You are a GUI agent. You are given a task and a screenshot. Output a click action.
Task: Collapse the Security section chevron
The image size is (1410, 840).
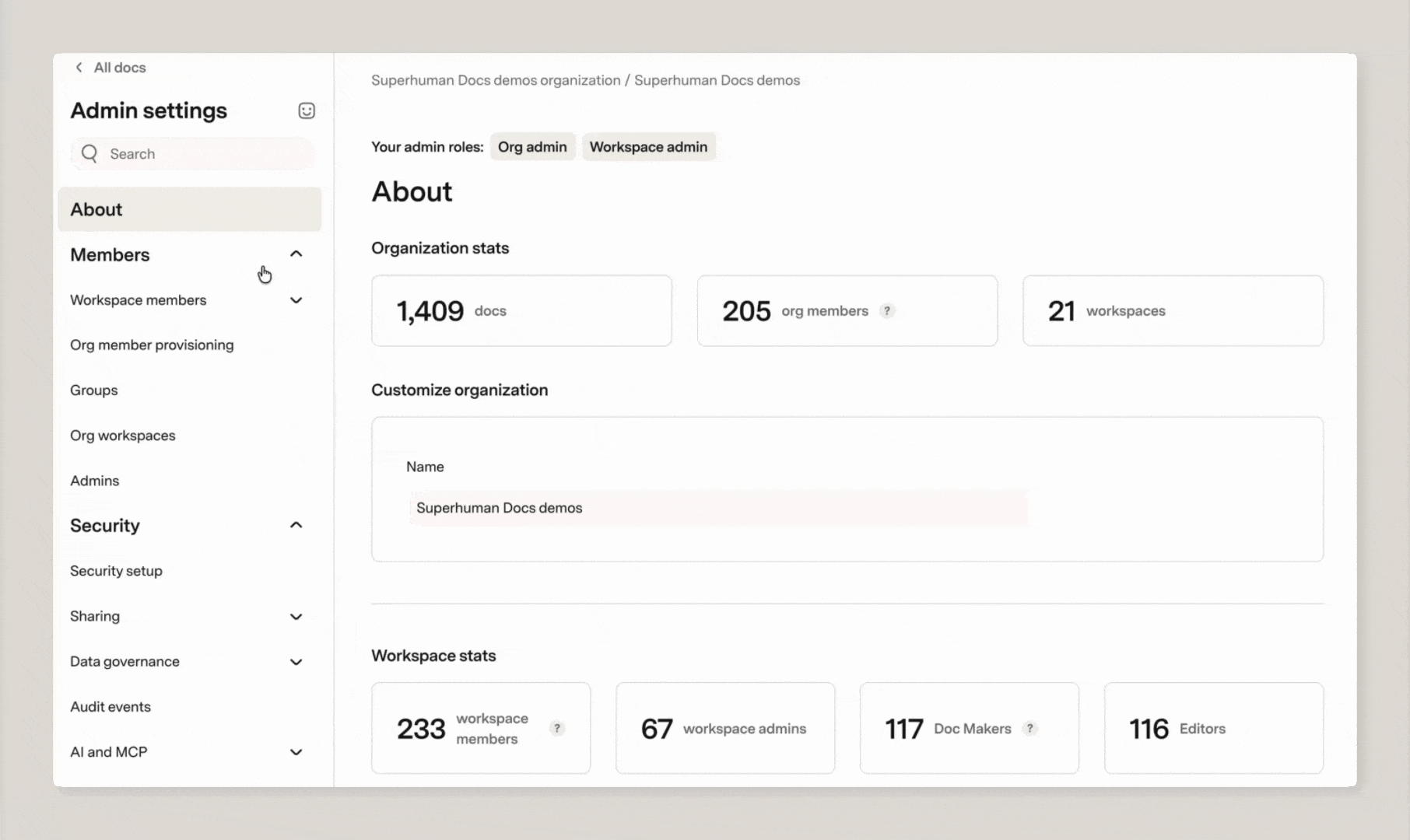[x=296, y=525]
